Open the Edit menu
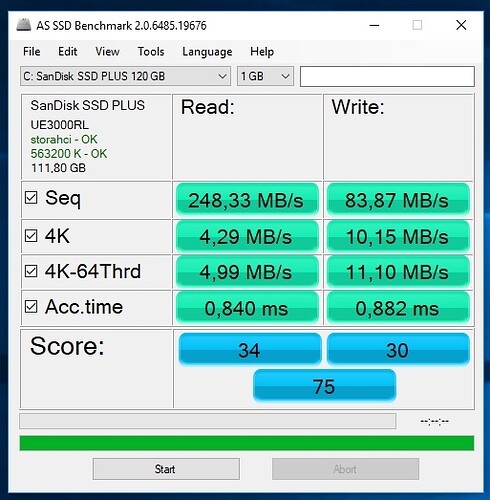The image size is (490, 500). coord(68,52)
